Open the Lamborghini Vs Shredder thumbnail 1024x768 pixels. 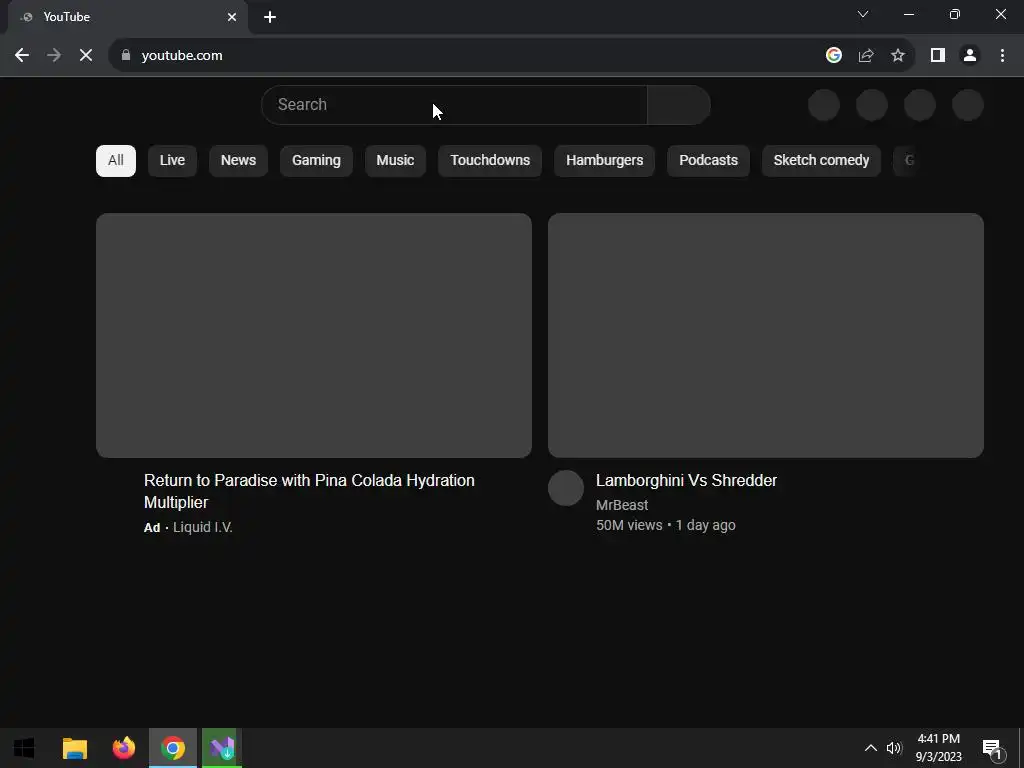pyautogui.click(x=765, y=335)
